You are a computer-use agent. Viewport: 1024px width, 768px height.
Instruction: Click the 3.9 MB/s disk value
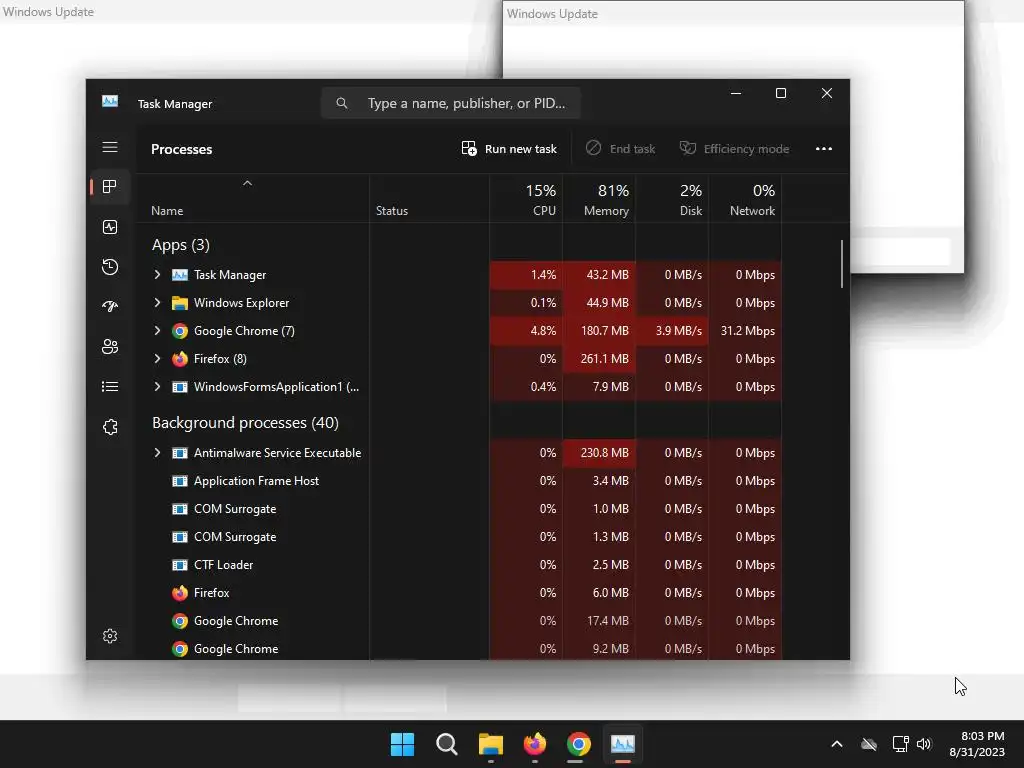click(679, 331)
